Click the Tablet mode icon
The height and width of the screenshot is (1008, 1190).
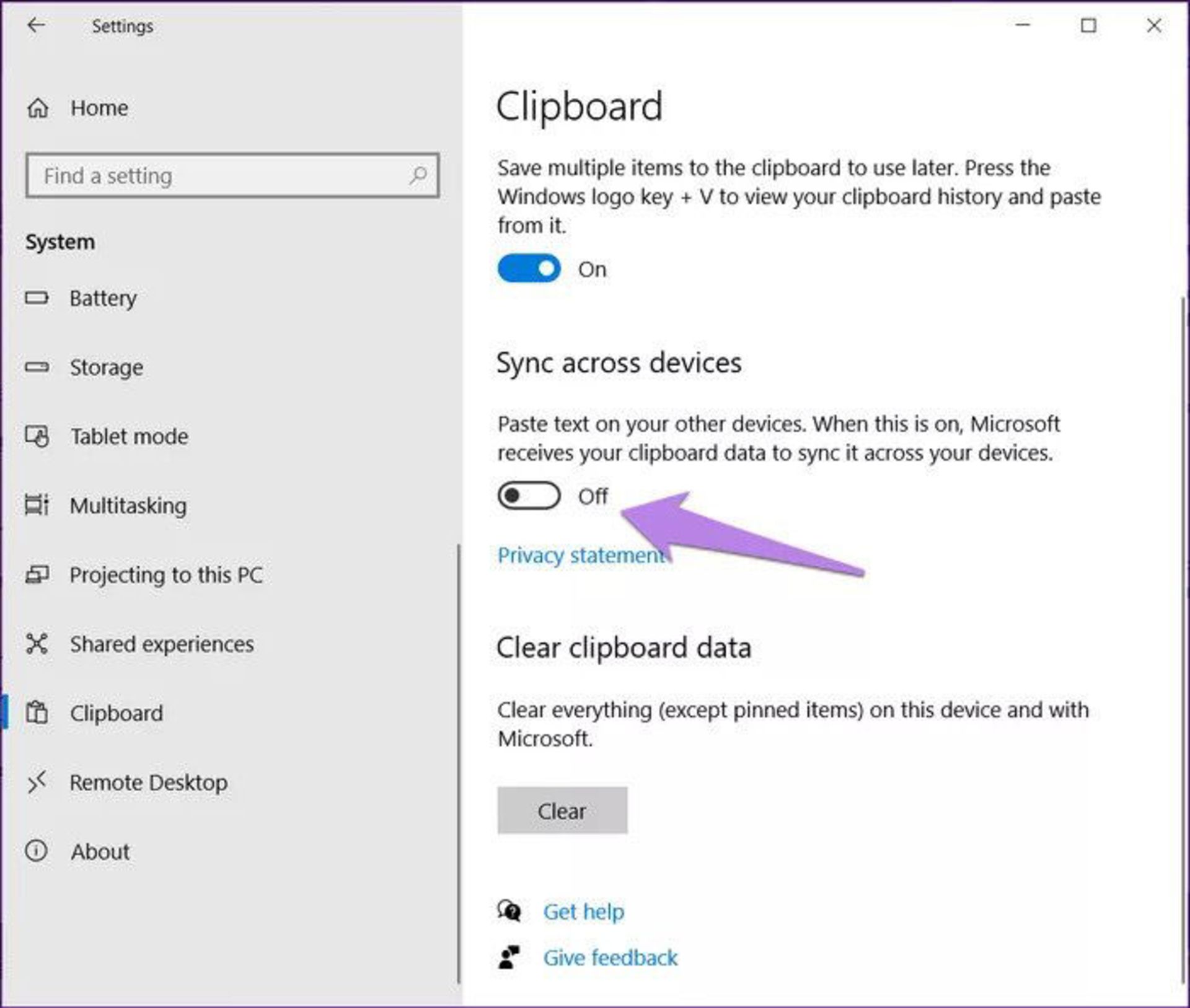click(x=37, y=437)
